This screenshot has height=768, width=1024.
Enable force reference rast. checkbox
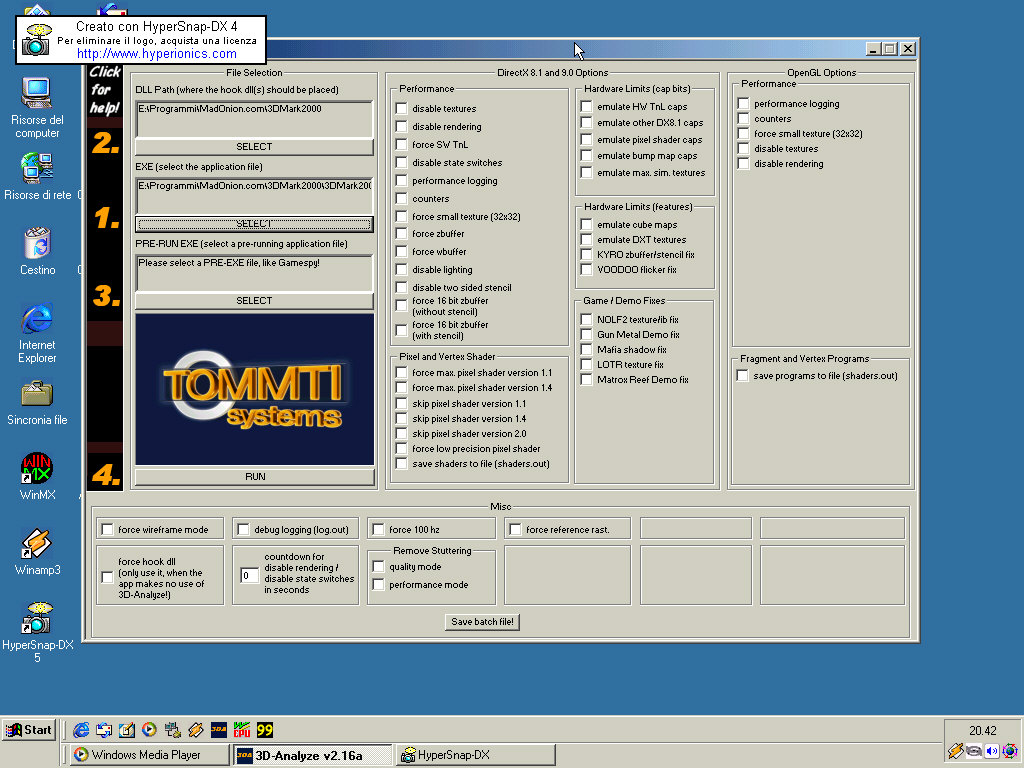point(515,530)
